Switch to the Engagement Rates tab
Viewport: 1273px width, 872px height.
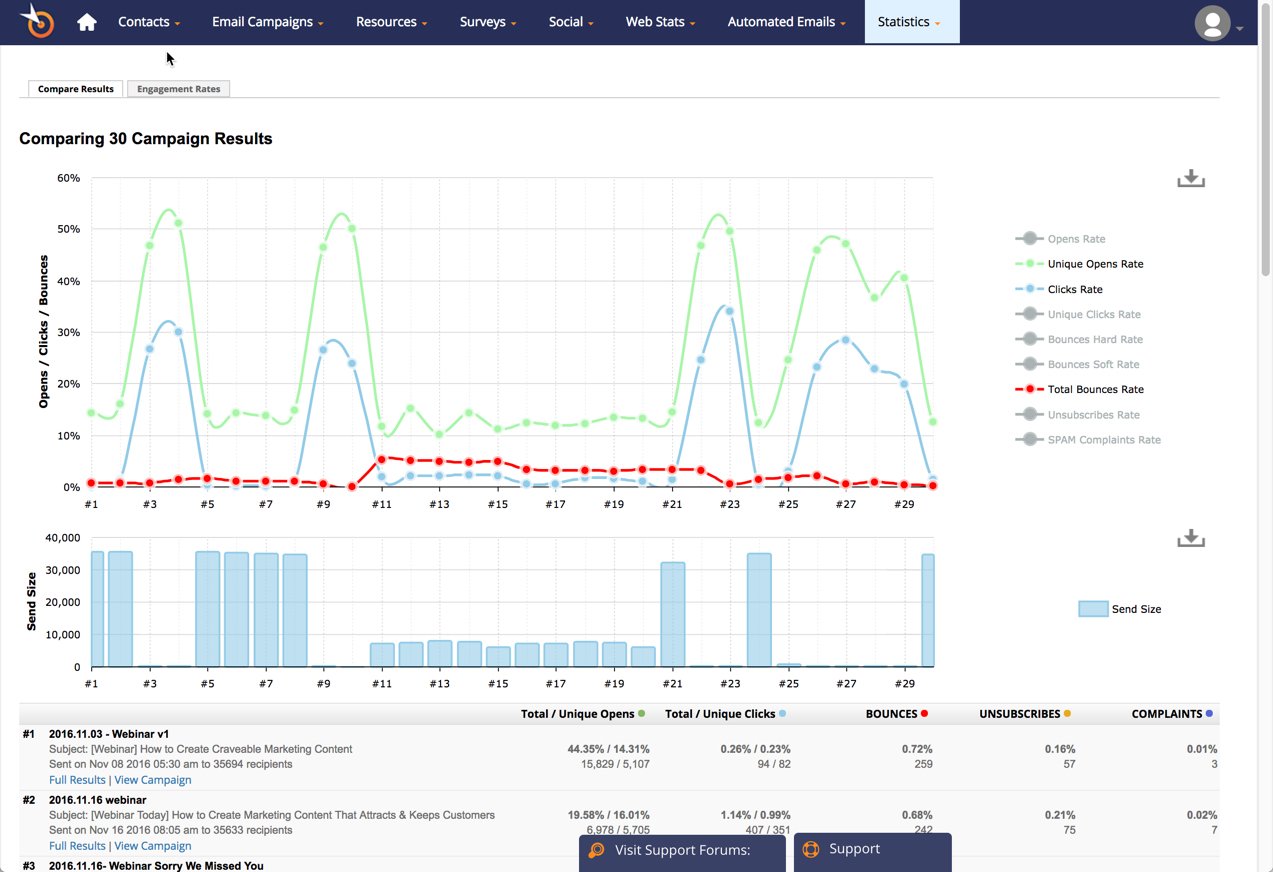[178, 88]
